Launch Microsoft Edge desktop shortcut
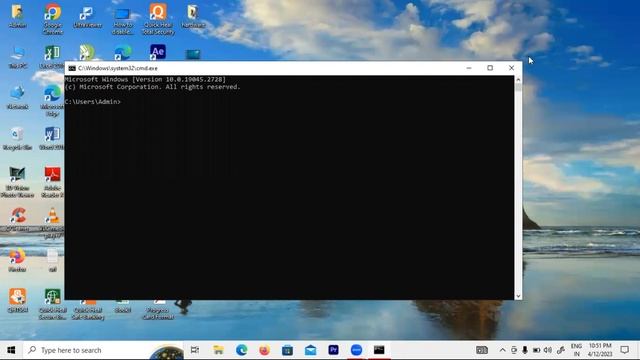Screen dimensions: 640x360 [52, 100]
